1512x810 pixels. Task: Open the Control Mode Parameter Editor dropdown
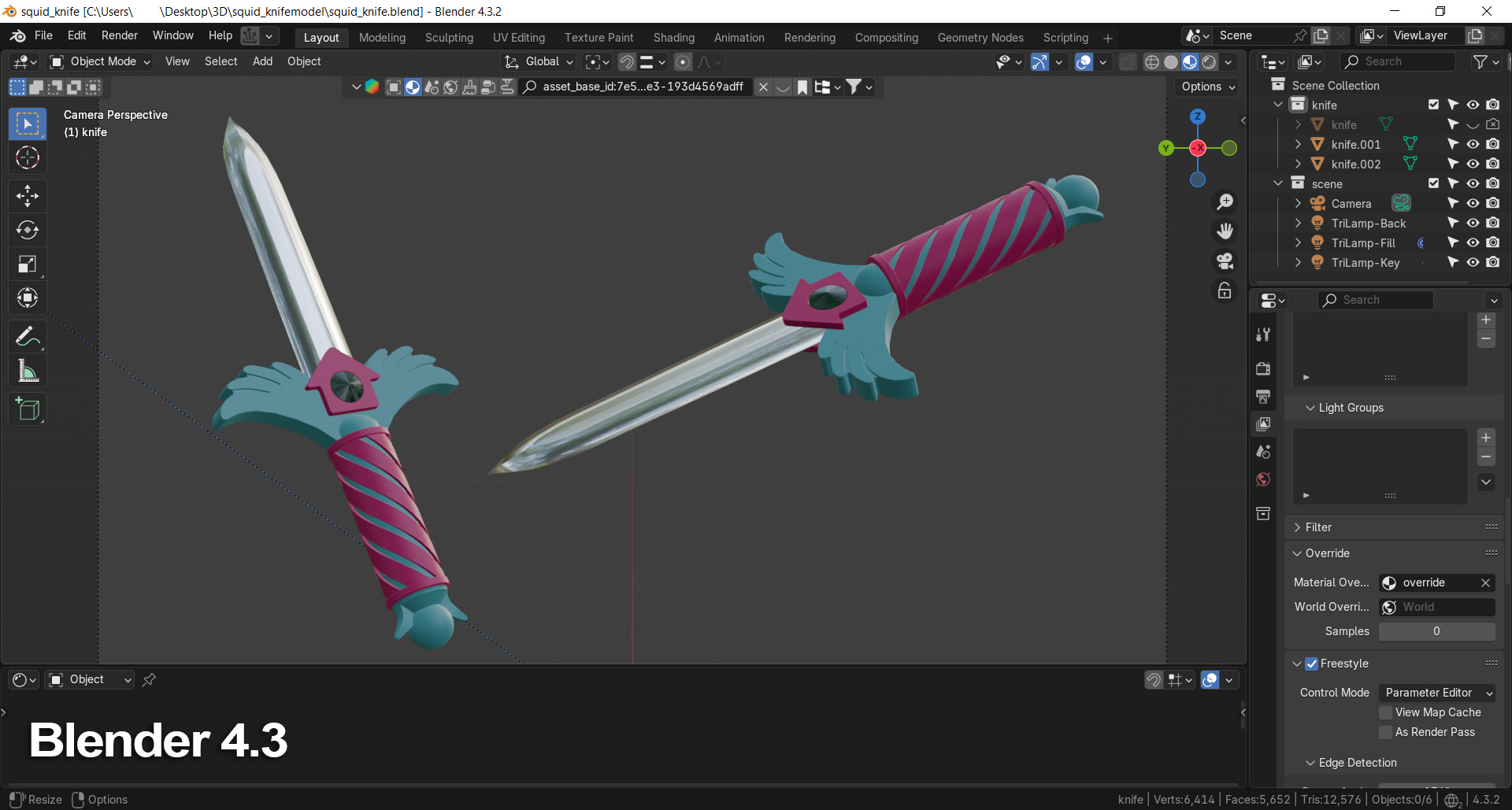[1437, 693]
